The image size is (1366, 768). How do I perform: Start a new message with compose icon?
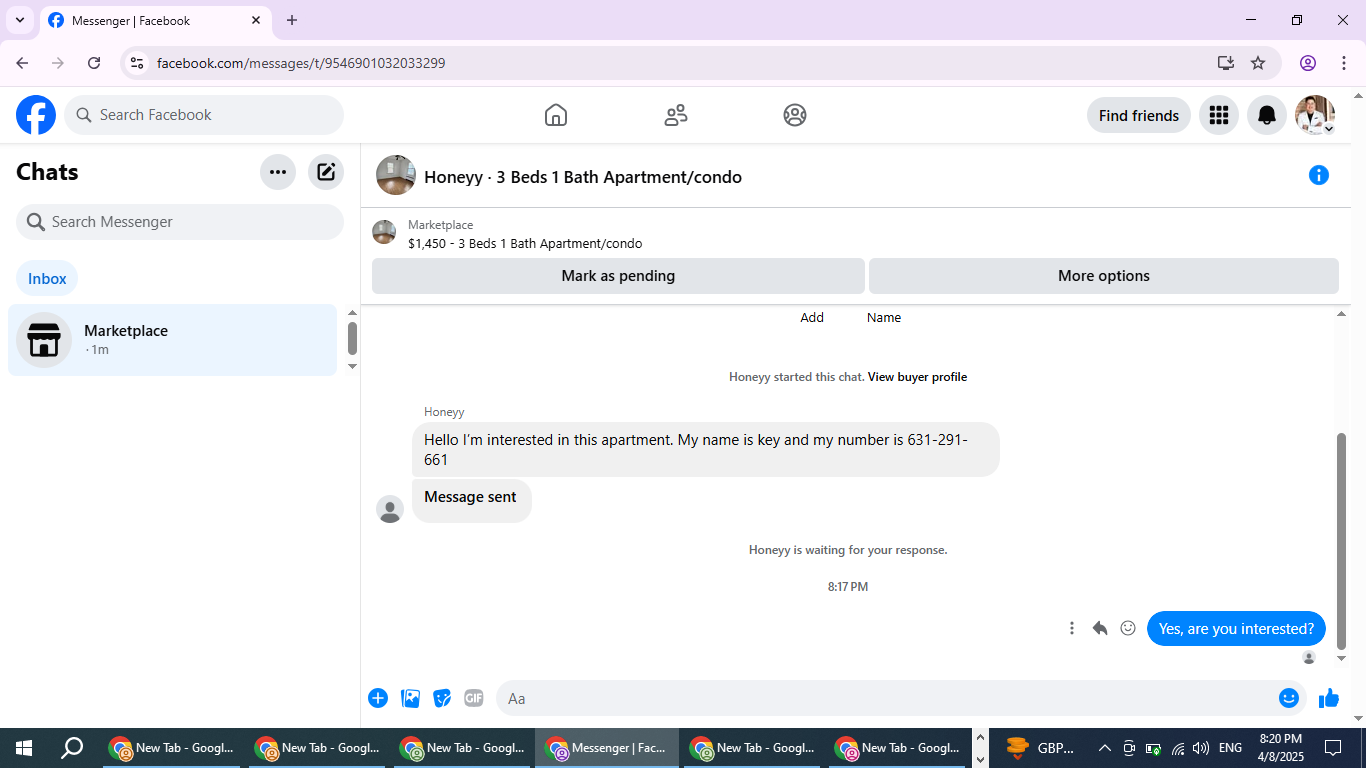[326, 172]
